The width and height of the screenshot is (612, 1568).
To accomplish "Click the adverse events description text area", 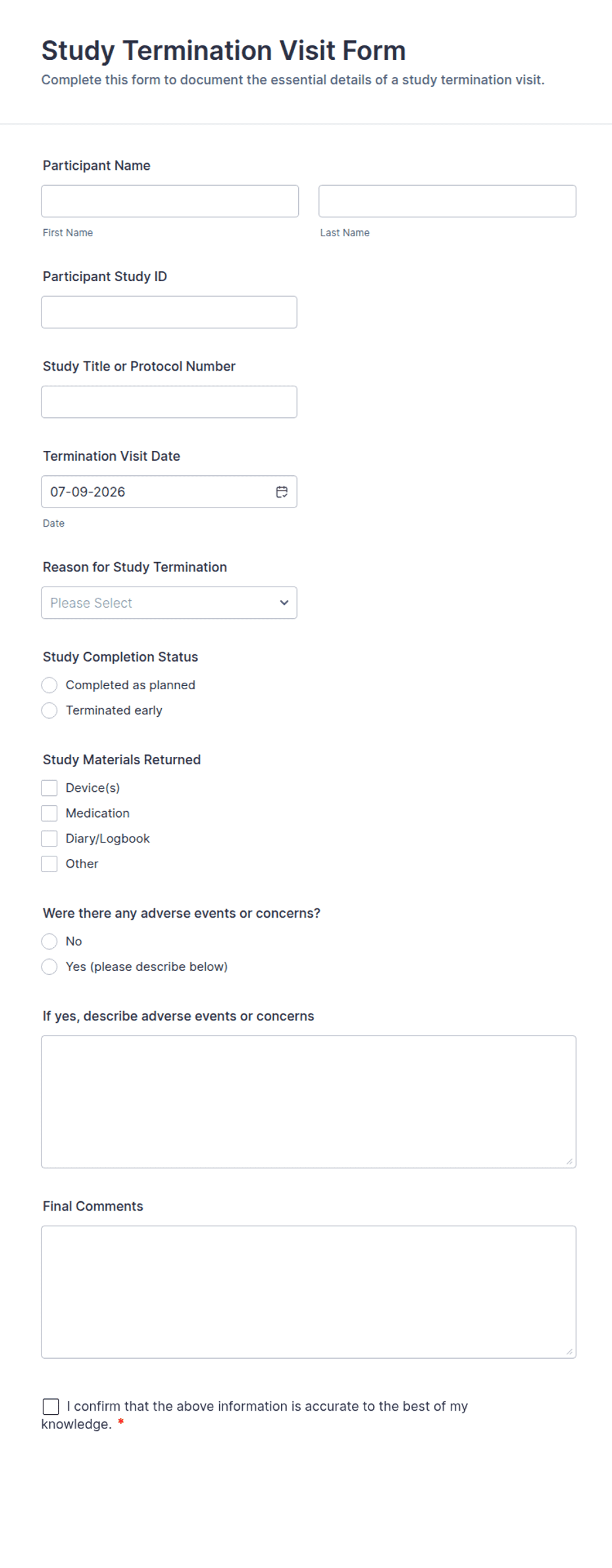I will point(309,1102).
